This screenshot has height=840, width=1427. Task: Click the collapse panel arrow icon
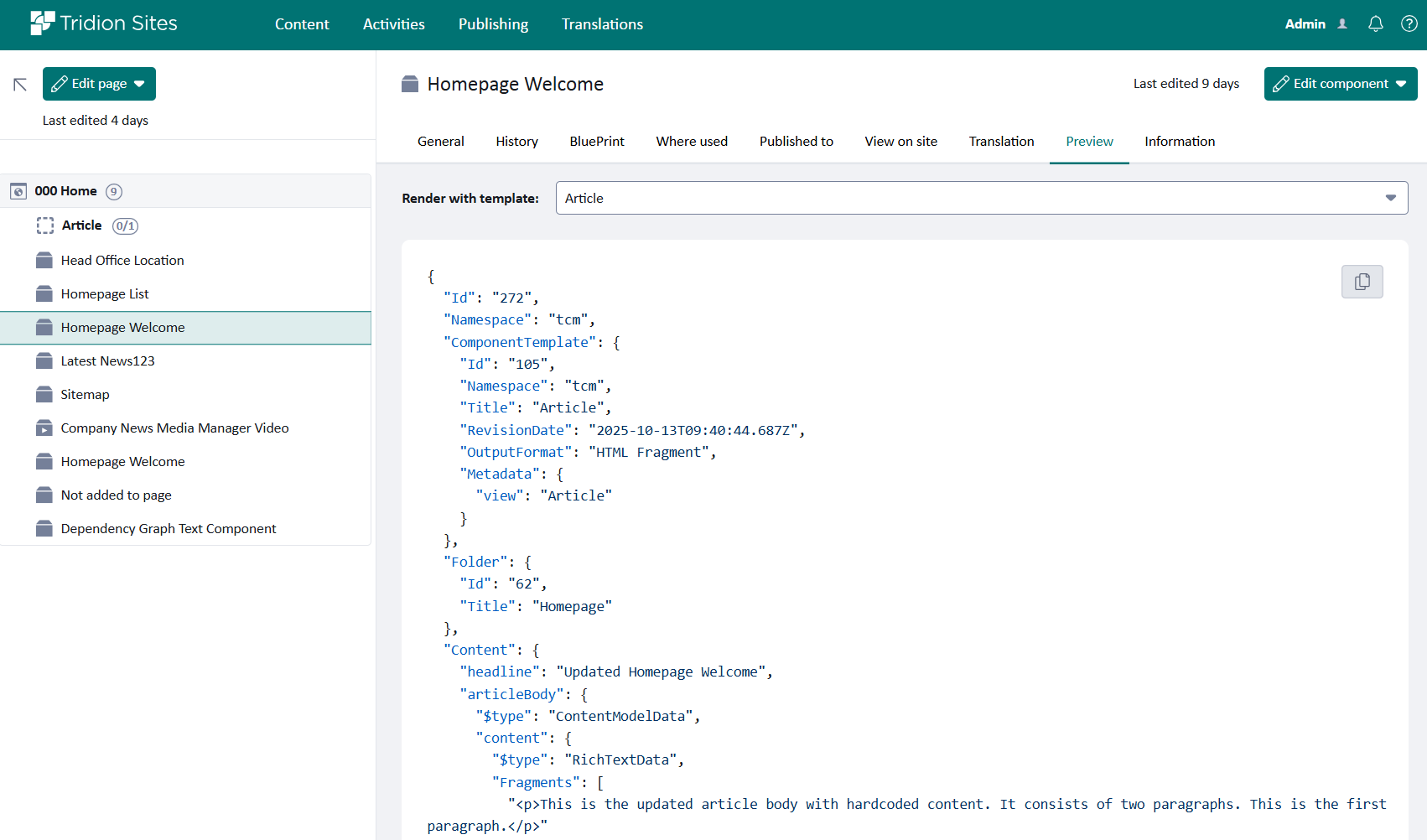pos(20,85)
